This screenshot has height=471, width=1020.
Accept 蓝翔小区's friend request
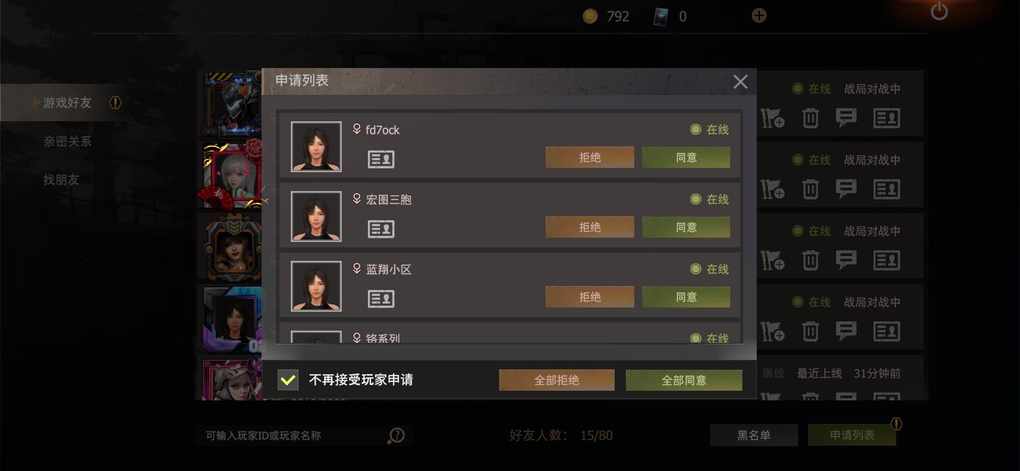pos(686,297)
